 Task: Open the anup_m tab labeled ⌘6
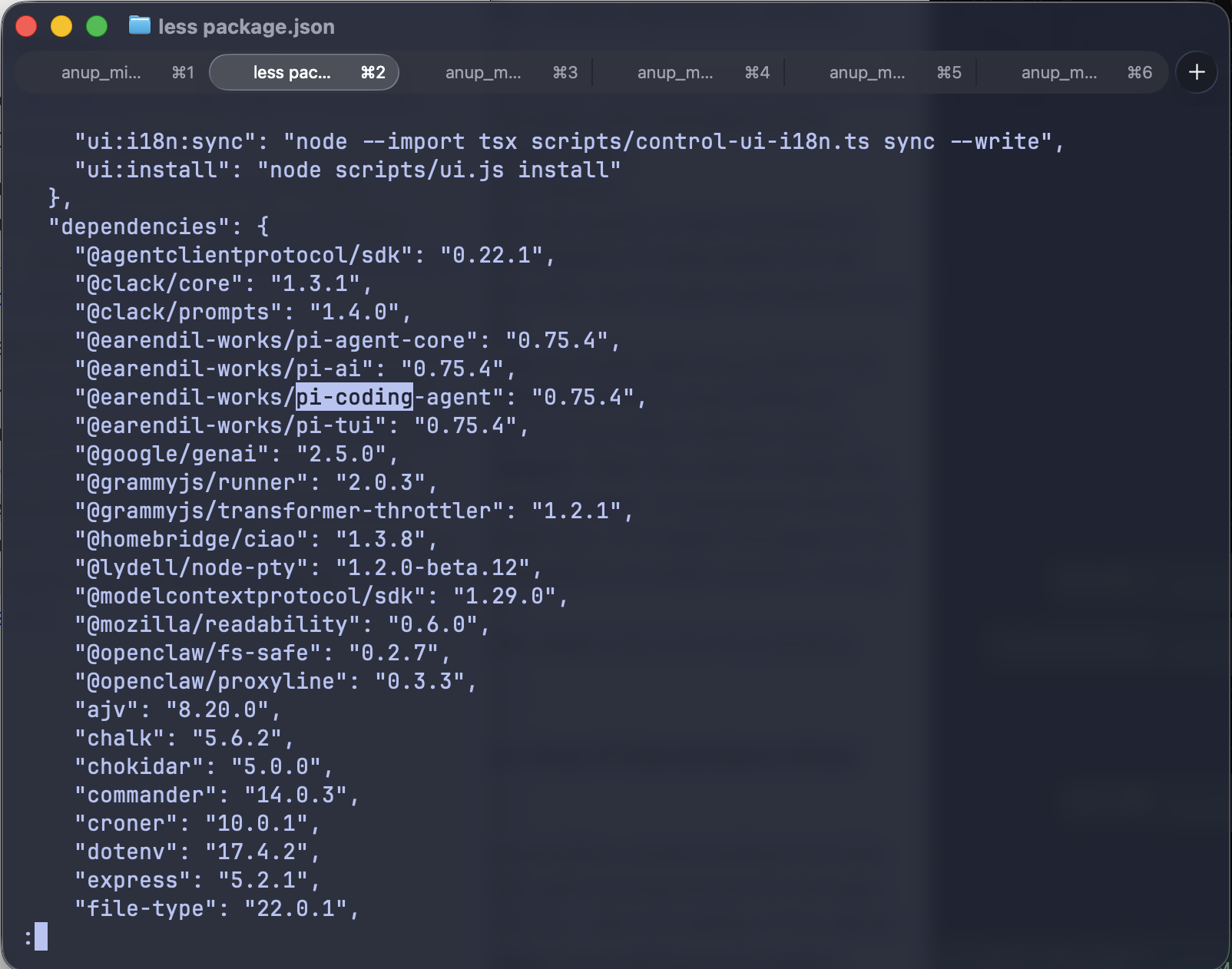[x=1072, y=72]
